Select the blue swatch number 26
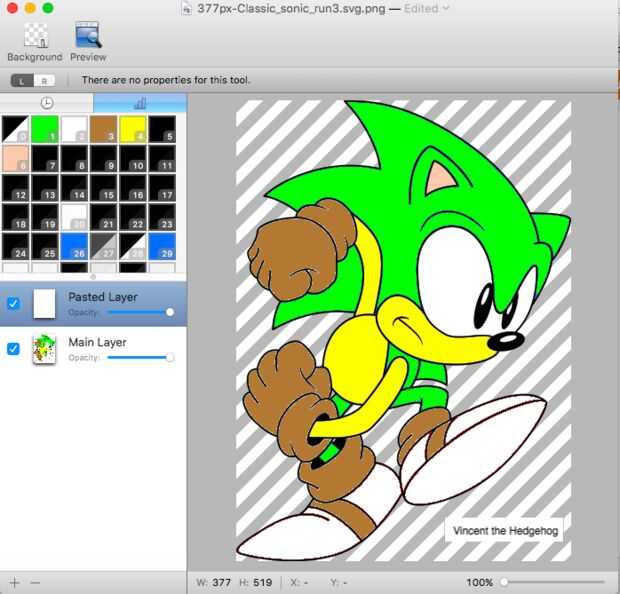Screen dimensions: 620x594 (73, 245)
